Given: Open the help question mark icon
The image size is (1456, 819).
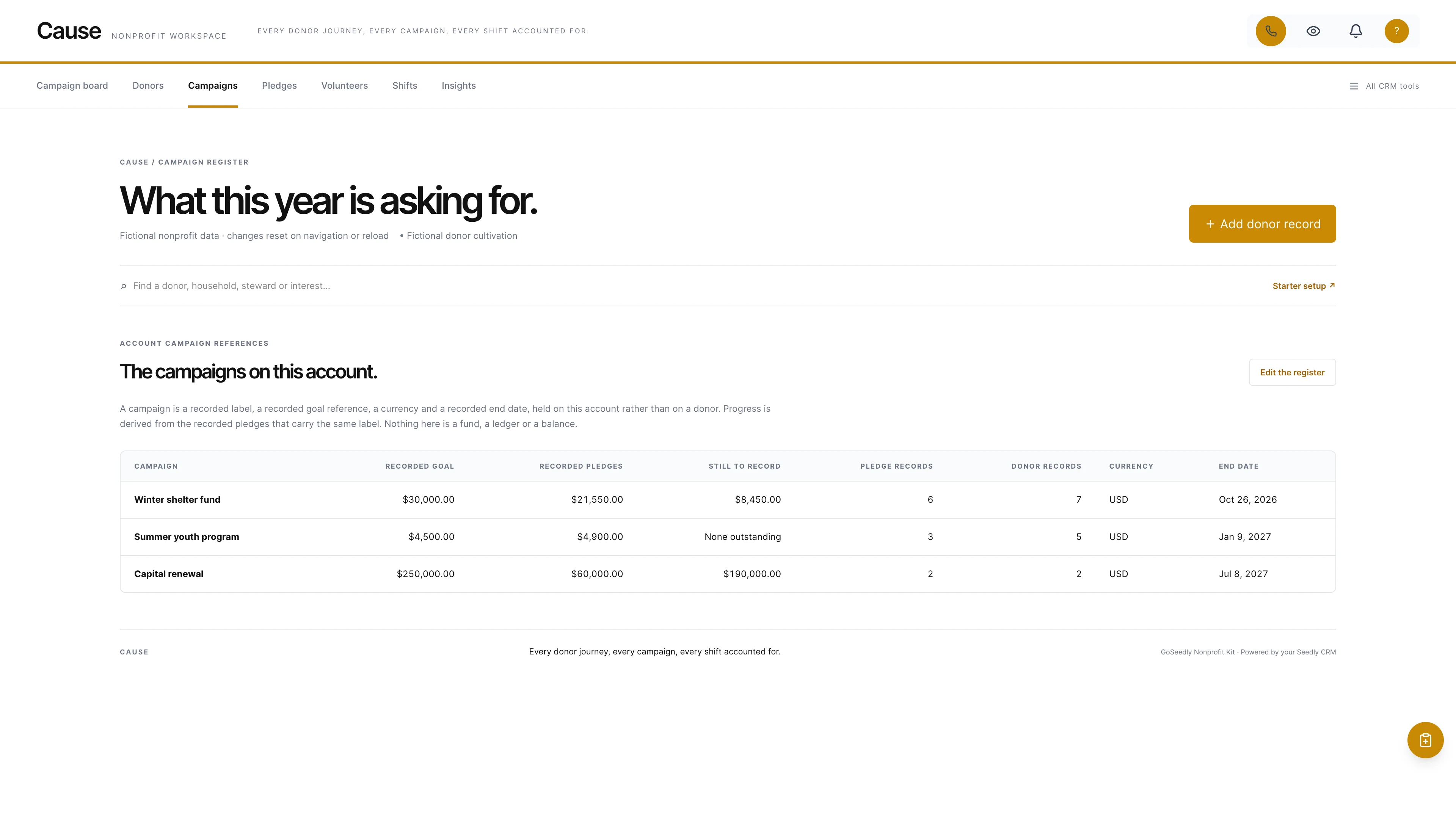Looking at the screenshot, I should pos(1396,31).
